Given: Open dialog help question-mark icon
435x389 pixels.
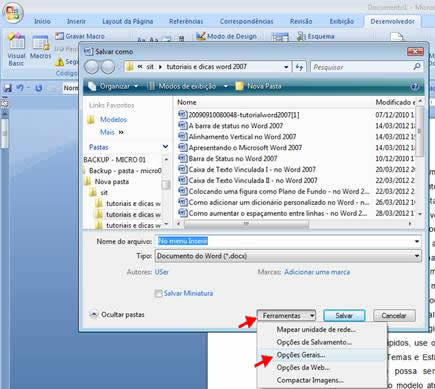Looking at the screenshot, I should pos(414,87).
